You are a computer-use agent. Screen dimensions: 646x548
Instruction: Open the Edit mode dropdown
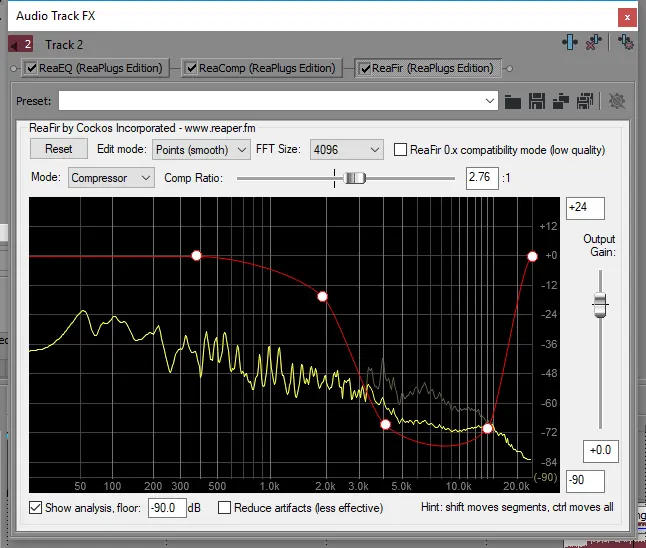(201, 150)
